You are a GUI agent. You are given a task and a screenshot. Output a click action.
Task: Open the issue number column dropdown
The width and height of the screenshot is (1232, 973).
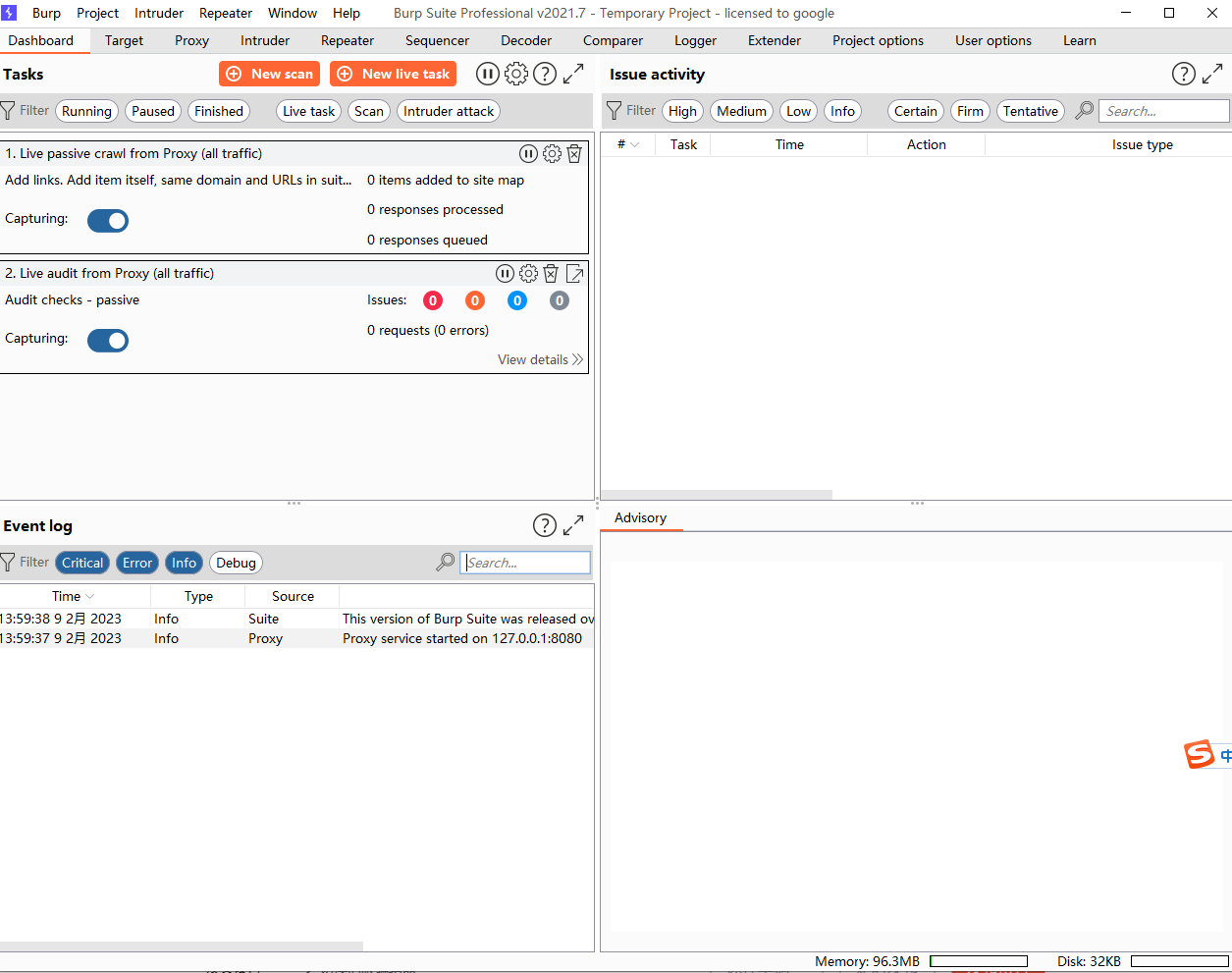click(x=634, y=144)
